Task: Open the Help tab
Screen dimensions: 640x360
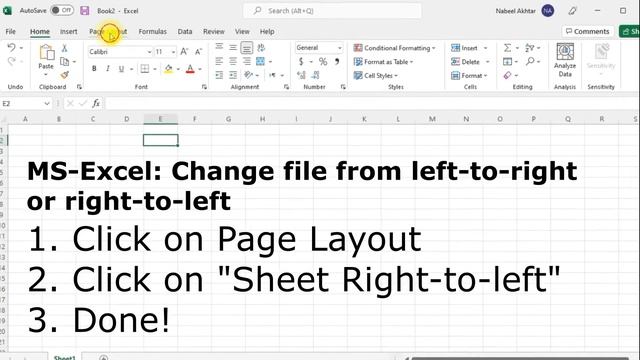Action: (x=267, y=31)
